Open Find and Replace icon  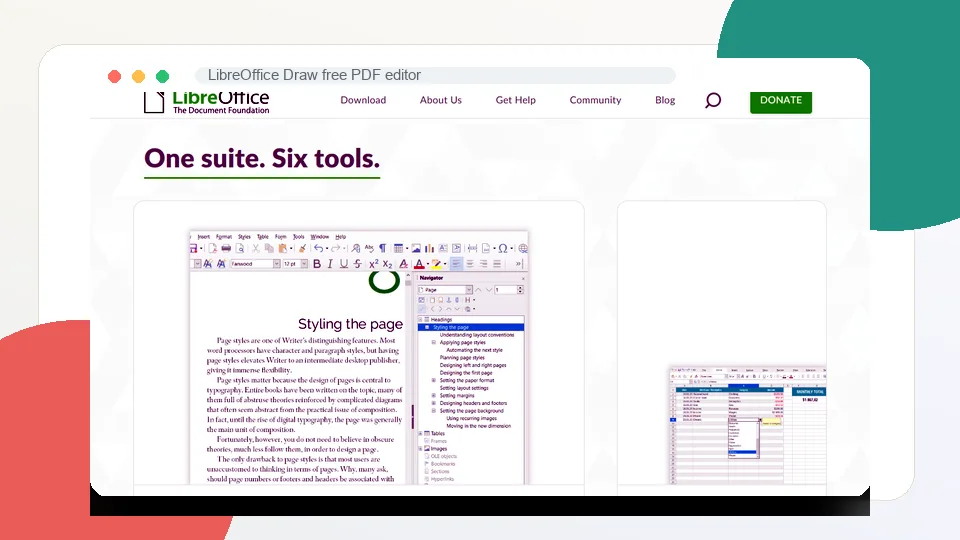[x=356, y=248]
